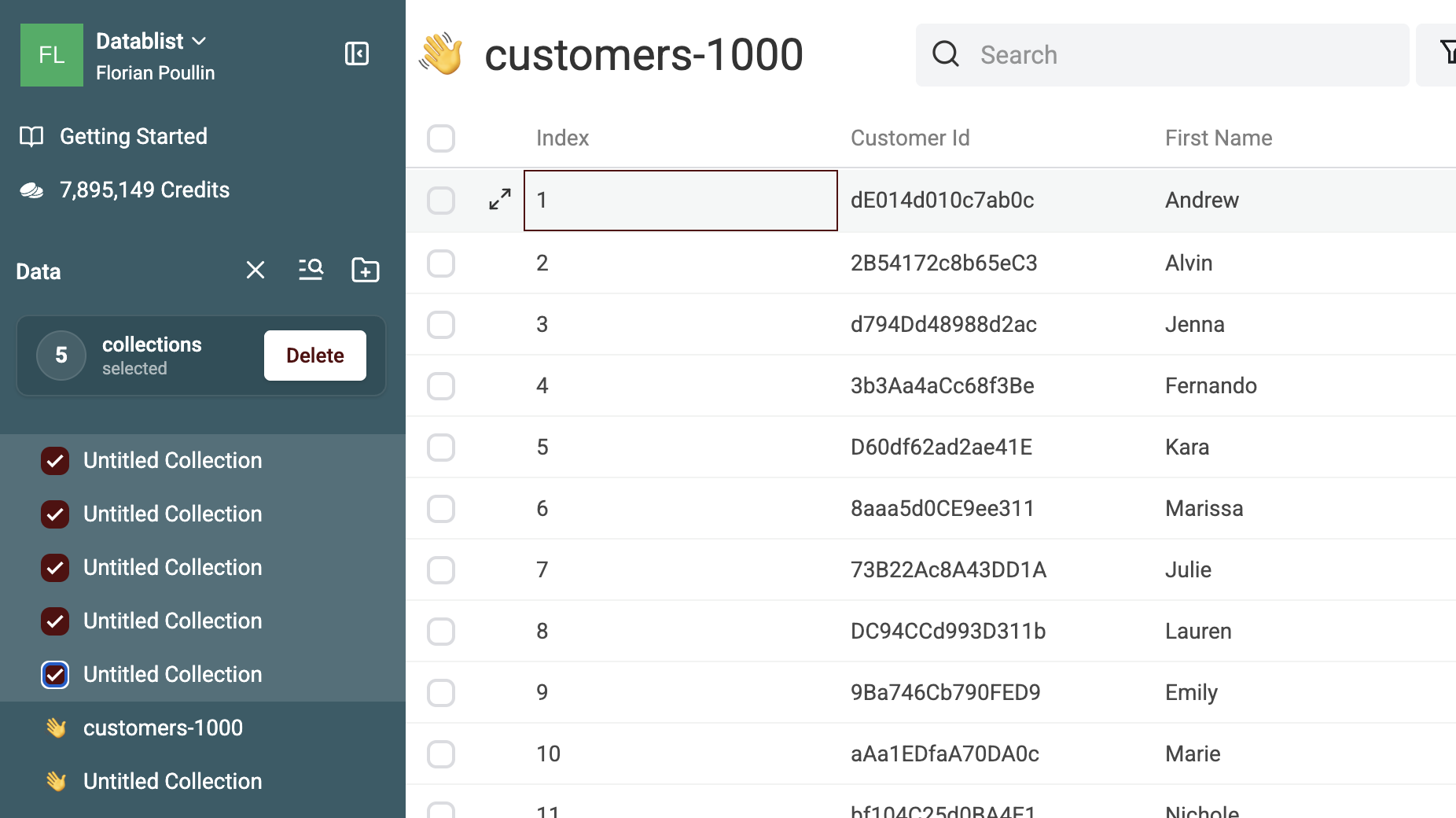The image size is (1456, 818).
Task: Select the row 5 Kara checkbox
Action: 441,448
